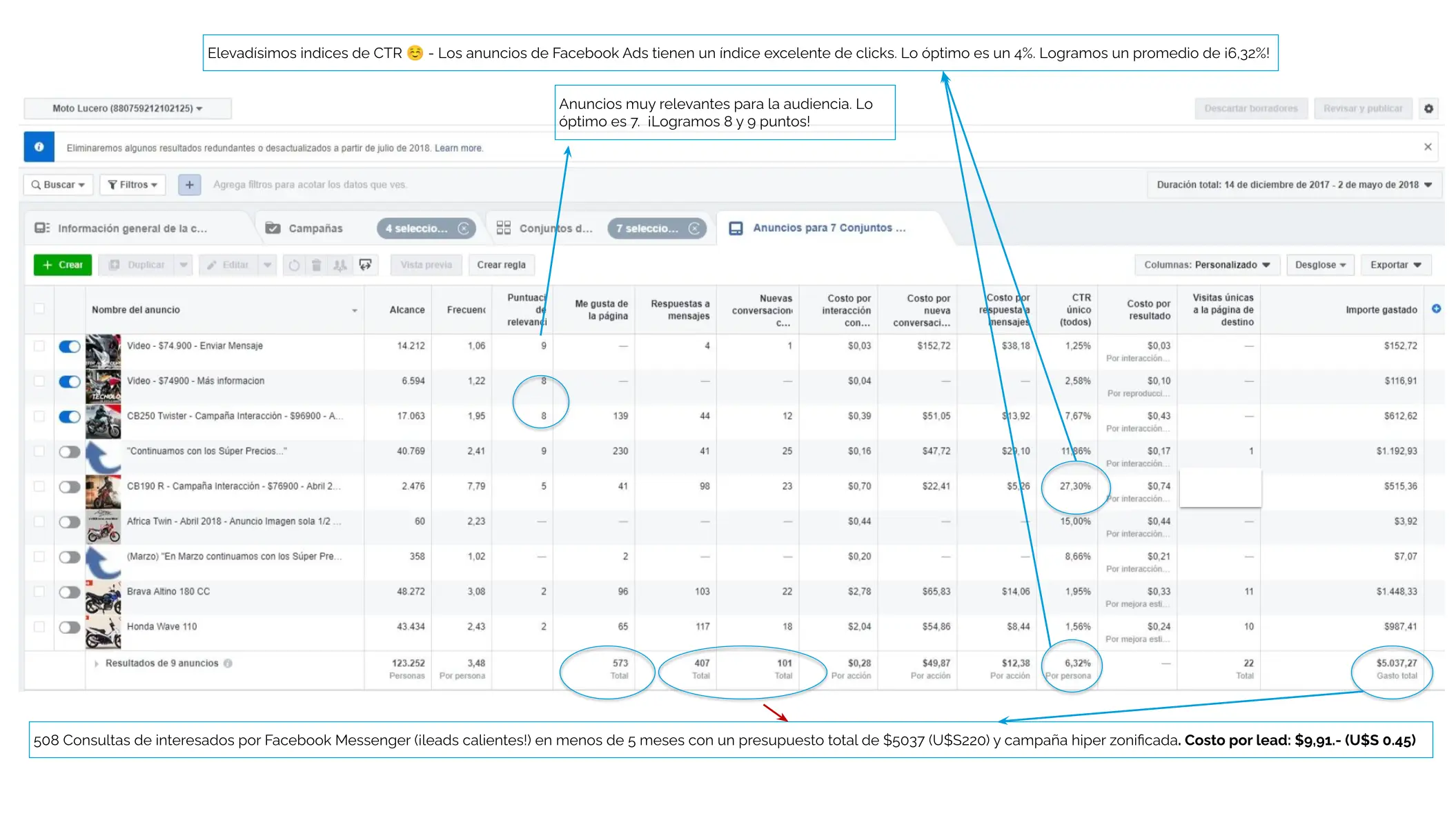Expand the Resultados de 9 anuncios row
Image resolution: width=1456 pixels, height=818 pixels.
(97, 664)
